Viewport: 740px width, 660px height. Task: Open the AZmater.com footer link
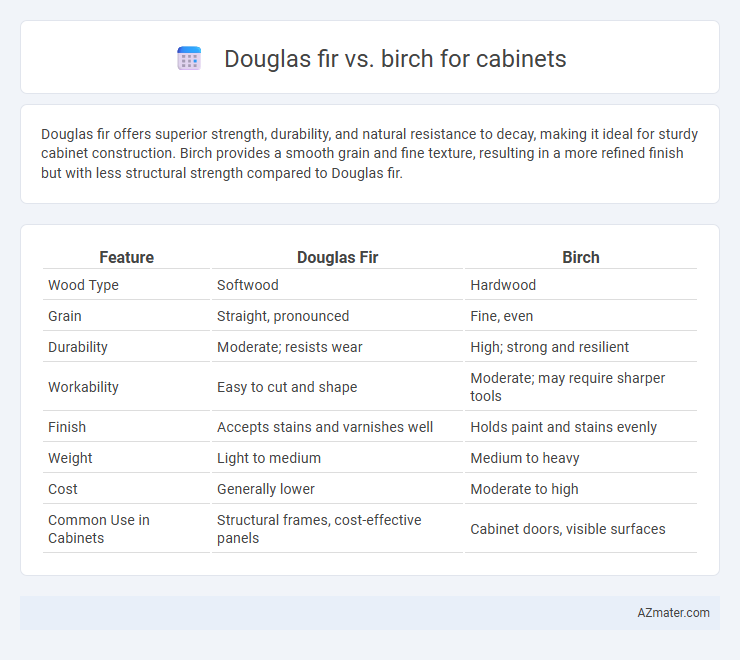[673, 612]
